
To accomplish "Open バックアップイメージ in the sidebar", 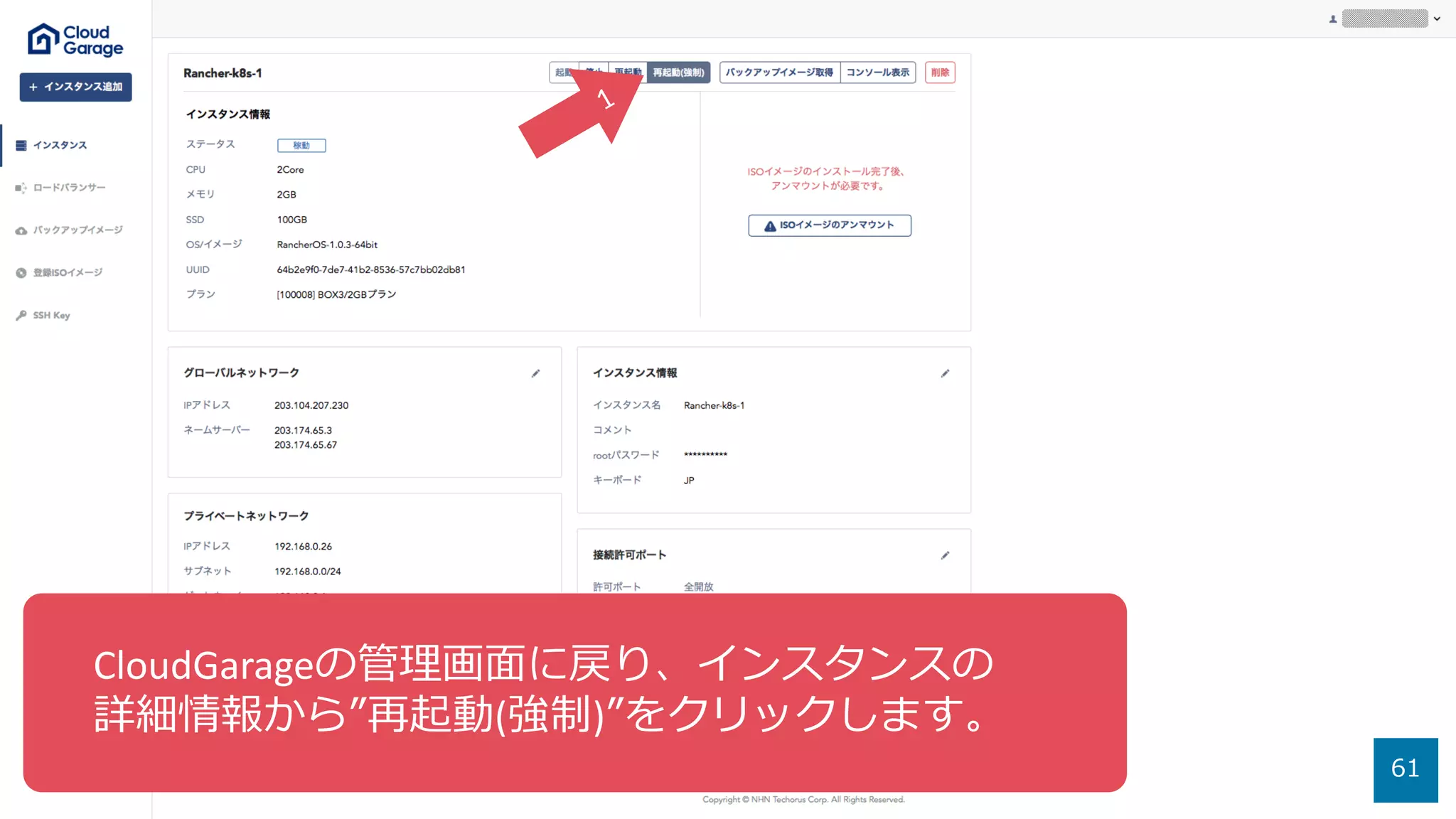I will 77,230.
